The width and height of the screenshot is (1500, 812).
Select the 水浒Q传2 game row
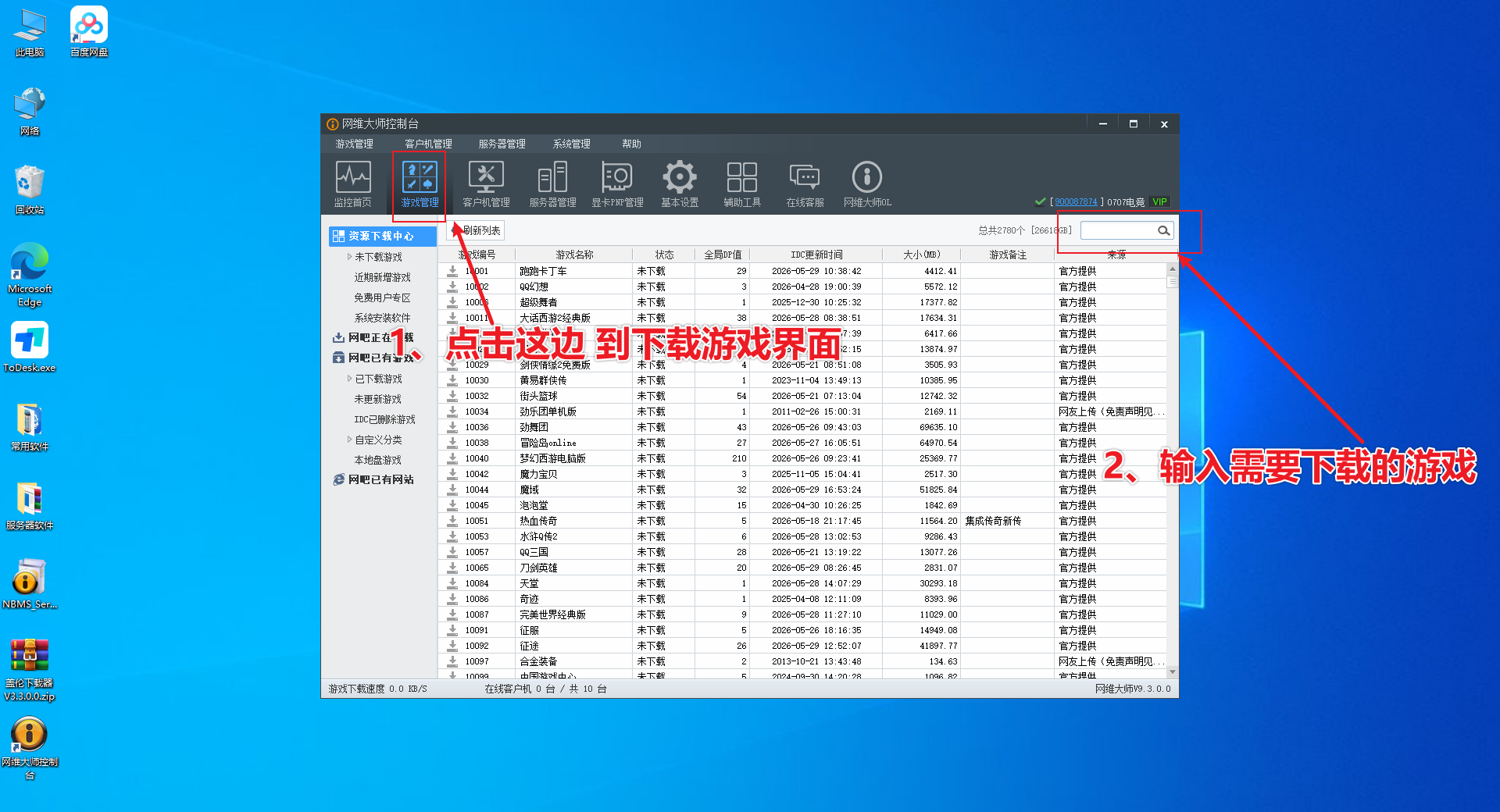click(802, 536)
